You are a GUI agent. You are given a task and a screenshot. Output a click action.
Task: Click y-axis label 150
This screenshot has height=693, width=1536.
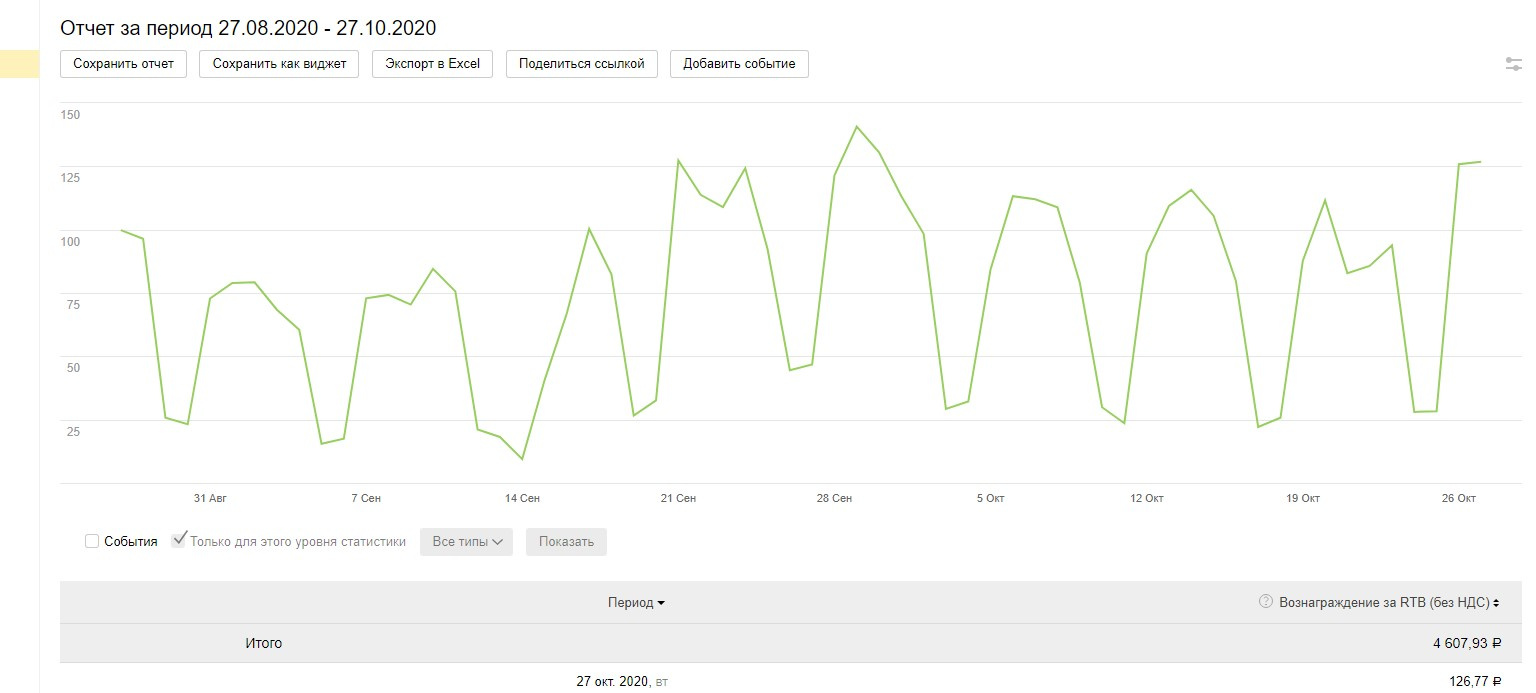click(70, 114)
